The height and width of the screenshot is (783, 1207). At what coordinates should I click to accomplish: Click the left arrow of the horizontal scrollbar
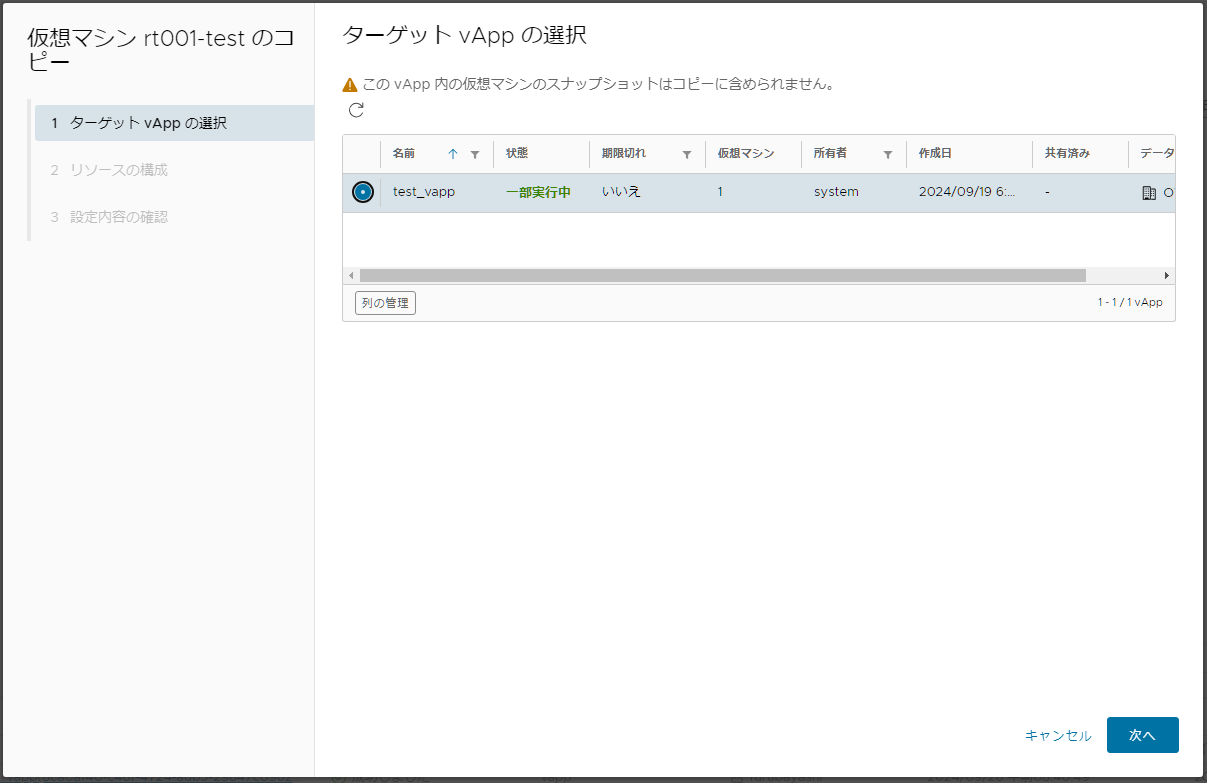[351, 275]
